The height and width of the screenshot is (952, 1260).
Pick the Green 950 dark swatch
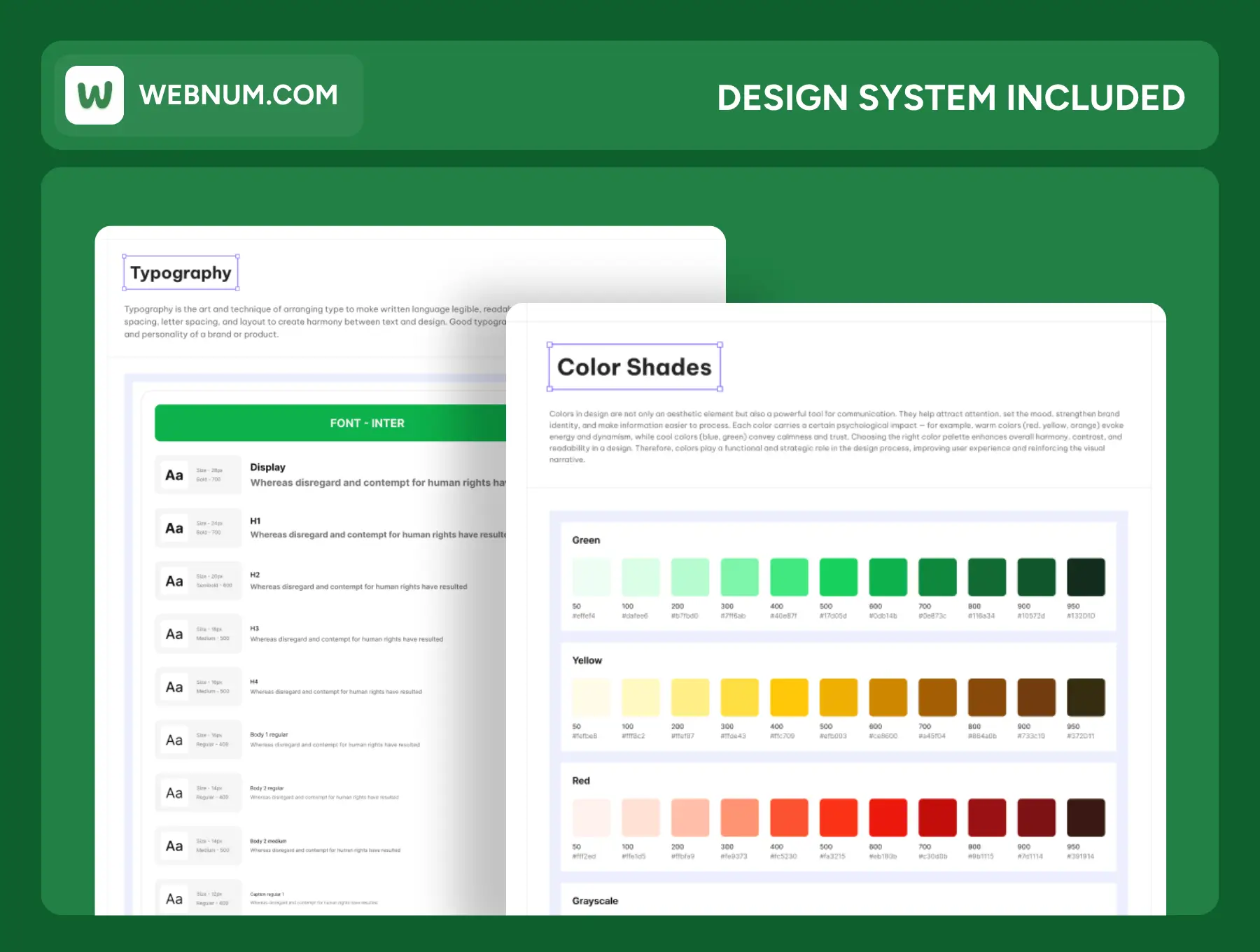[1085, 577]
